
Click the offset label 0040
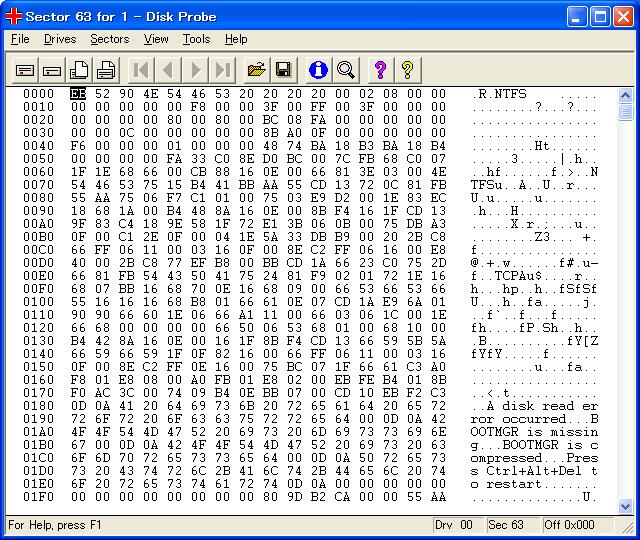[x=38, y=146]
